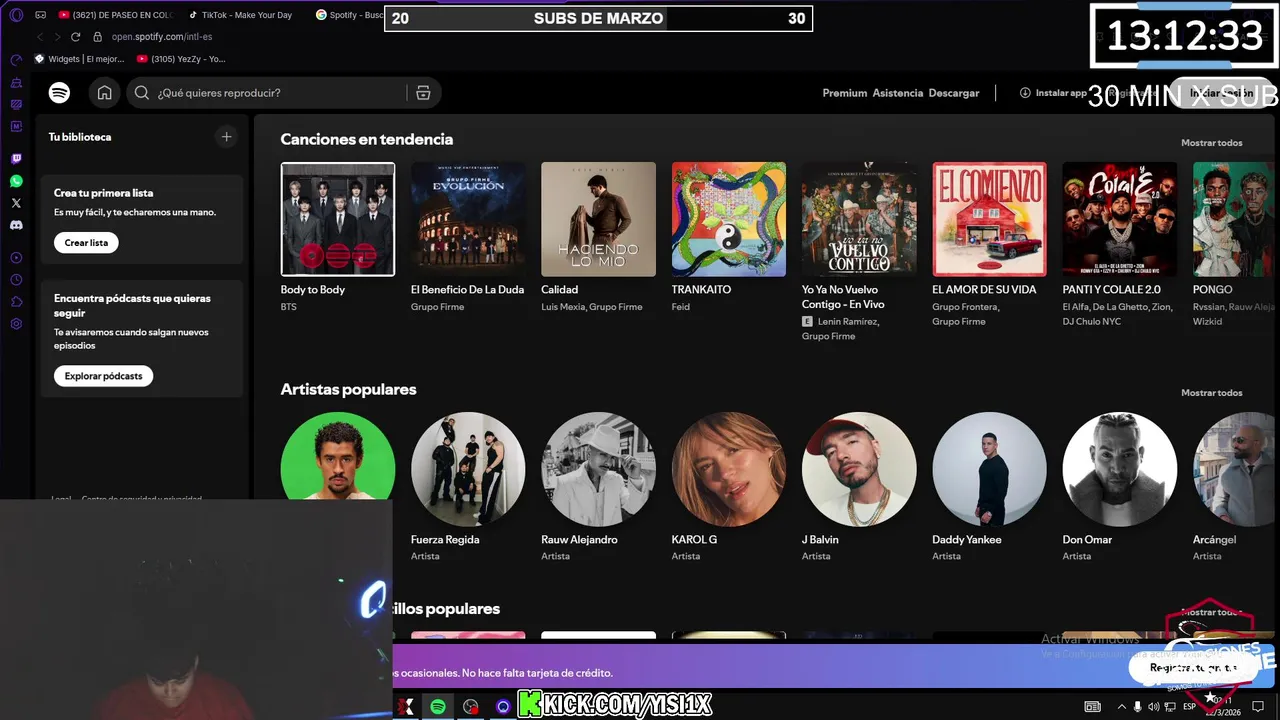
Task: Open Descargar link in Spotify header
Action: point(954,93)
